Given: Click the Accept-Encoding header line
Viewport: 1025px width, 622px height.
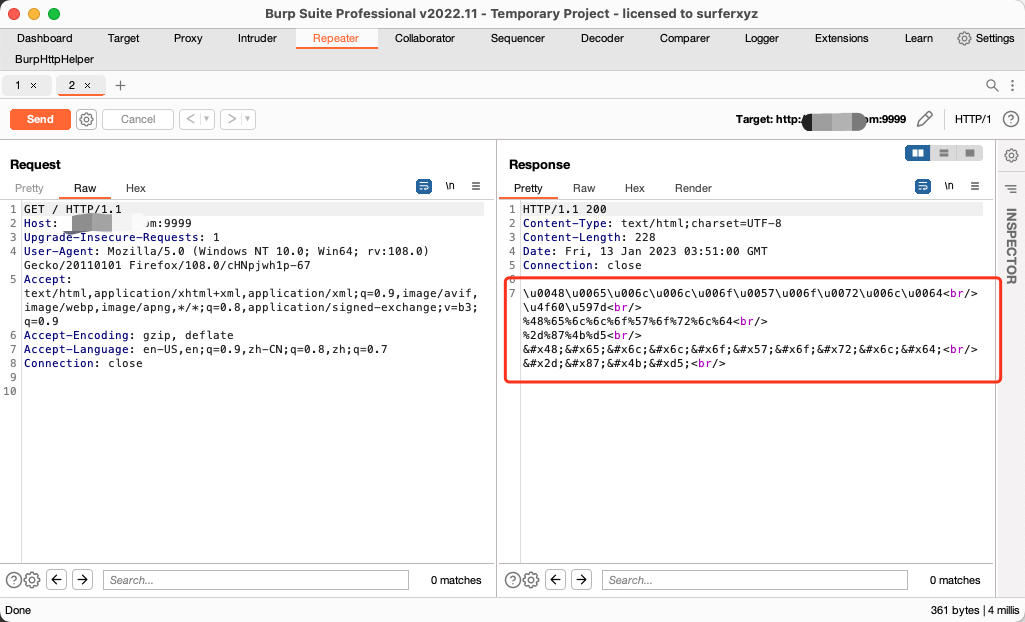Looking at the screenshot, I should pos(129,335).
